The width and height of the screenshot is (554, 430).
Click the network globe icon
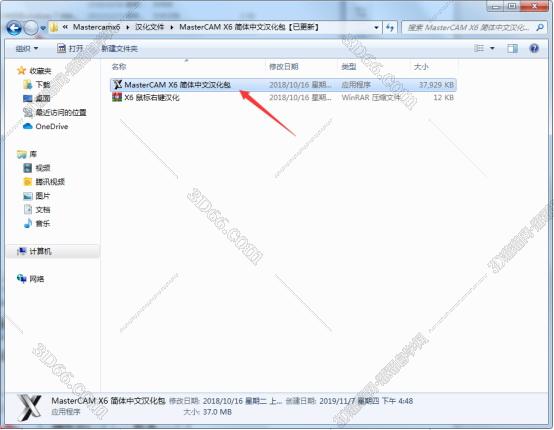tap(22, 279)
